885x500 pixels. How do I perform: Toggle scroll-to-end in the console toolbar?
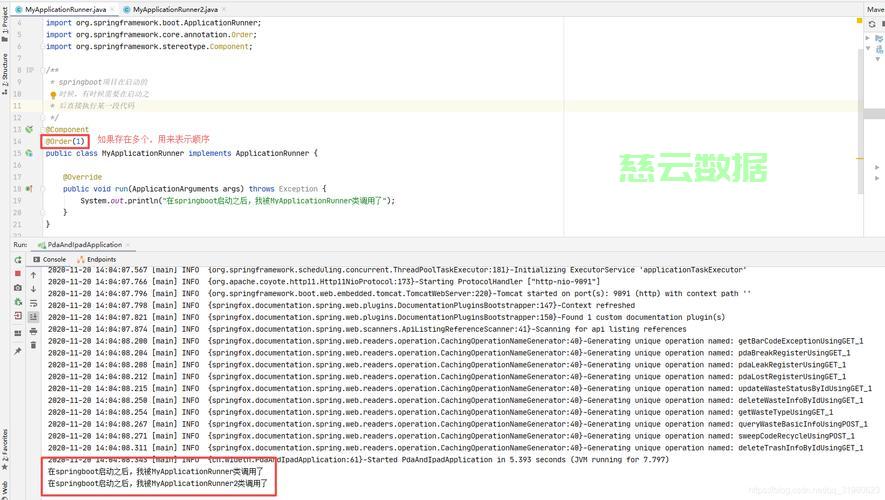click(33, 317)
